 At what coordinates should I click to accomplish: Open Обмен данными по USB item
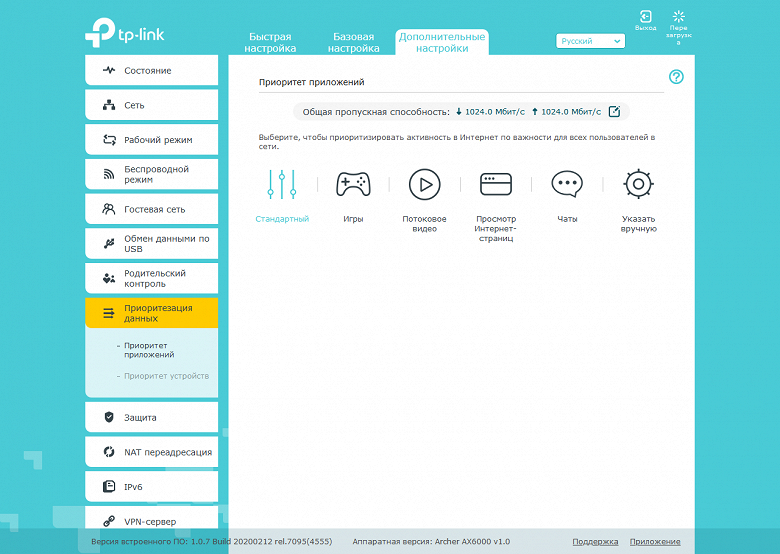152,244
